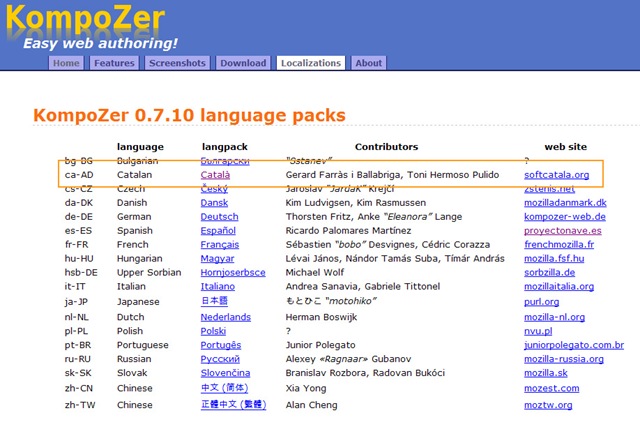The height and width of the screenshot is (436, 640).
Task: Click the 'ja-JP' locale code
Action: 76,302
